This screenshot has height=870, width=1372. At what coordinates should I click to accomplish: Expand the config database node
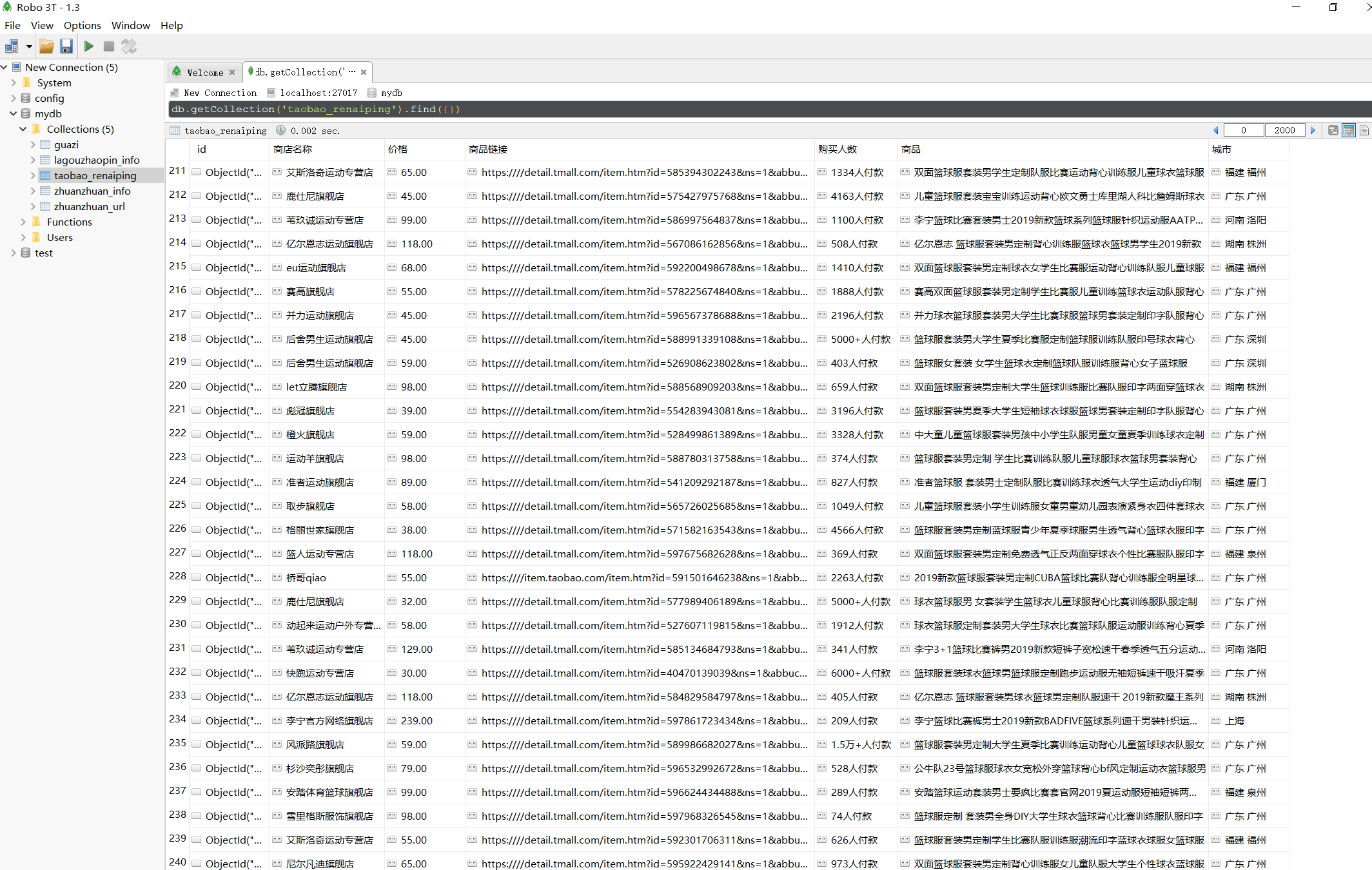click(14, 98)
